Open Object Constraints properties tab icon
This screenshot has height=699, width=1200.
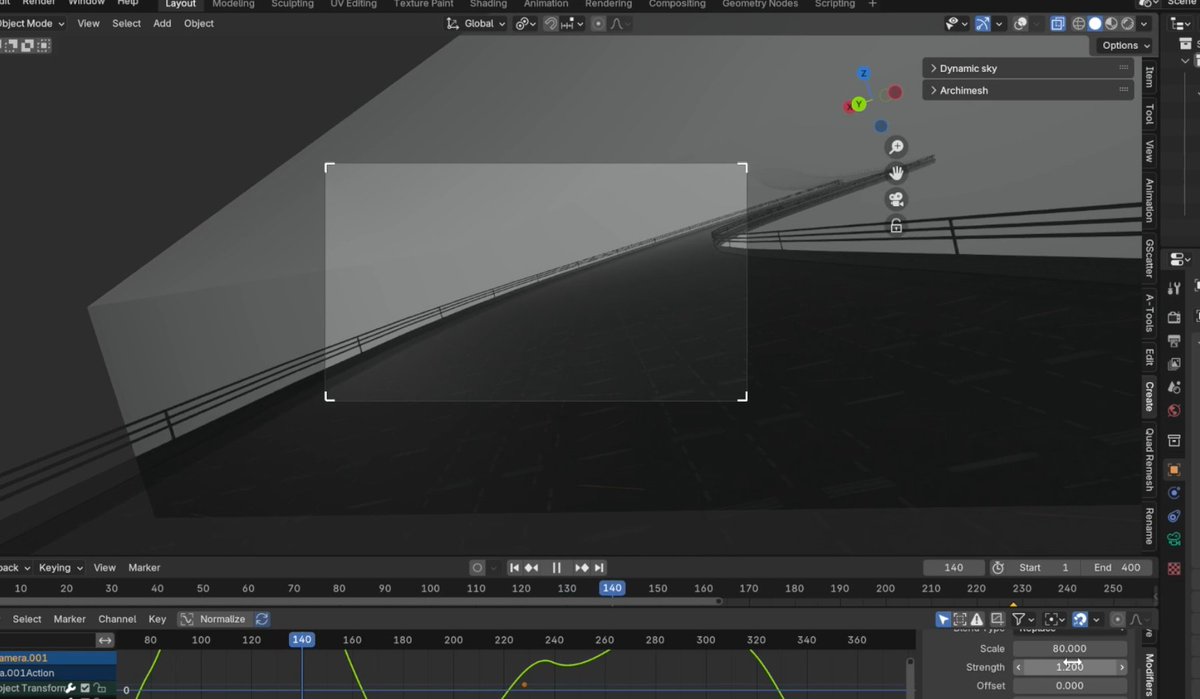pos(1175,516)
